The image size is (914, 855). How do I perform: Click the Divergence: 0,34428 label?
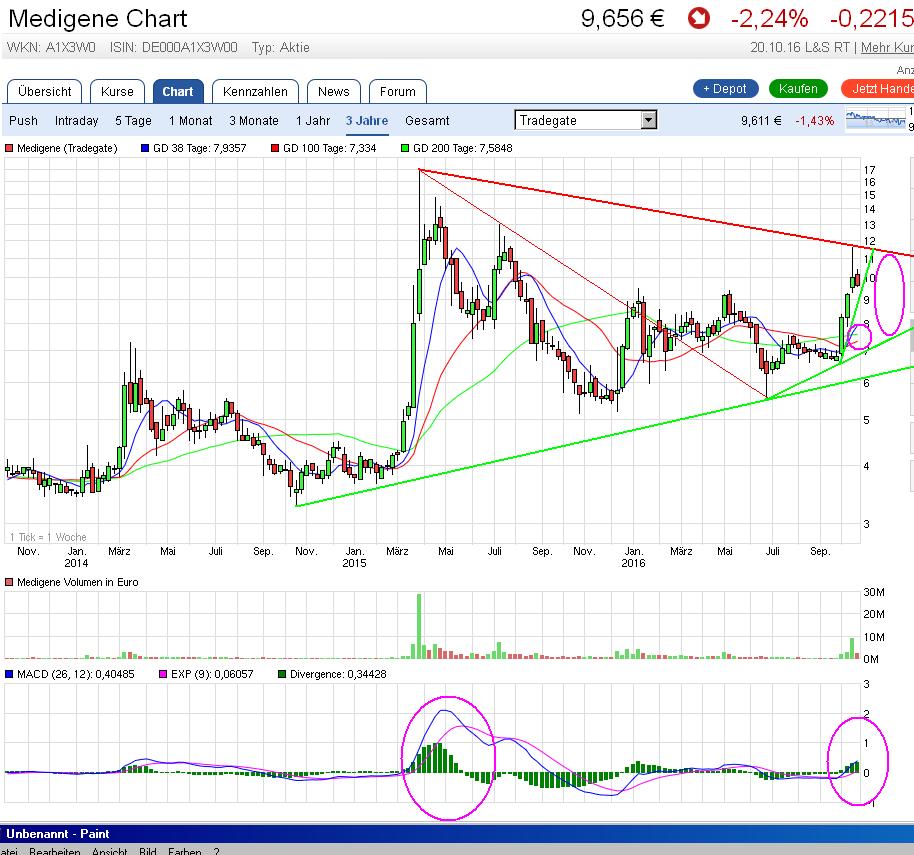pos(338,674)
